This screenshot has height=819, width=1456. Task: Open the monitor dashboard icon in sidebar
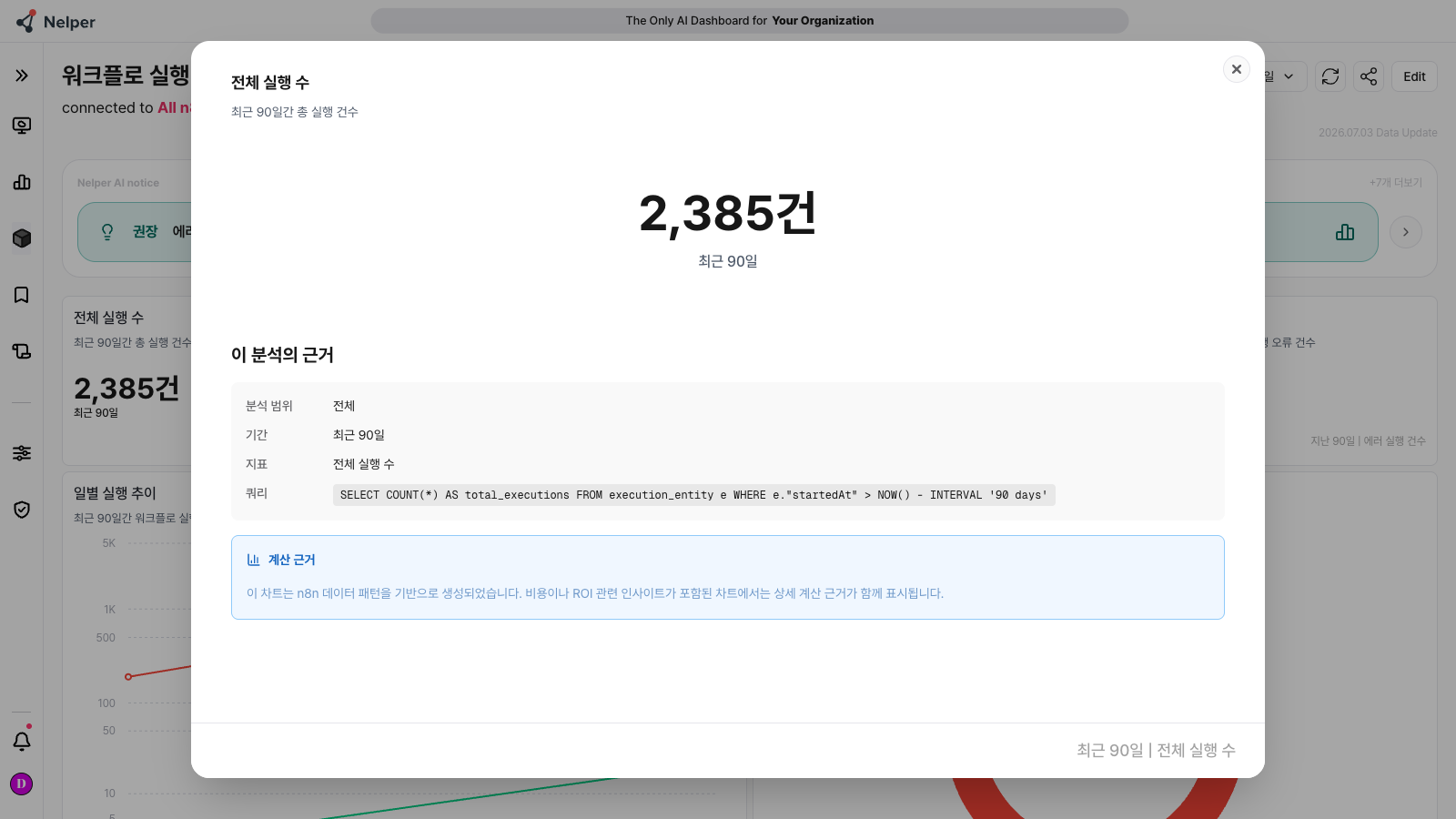coord(22,126)
